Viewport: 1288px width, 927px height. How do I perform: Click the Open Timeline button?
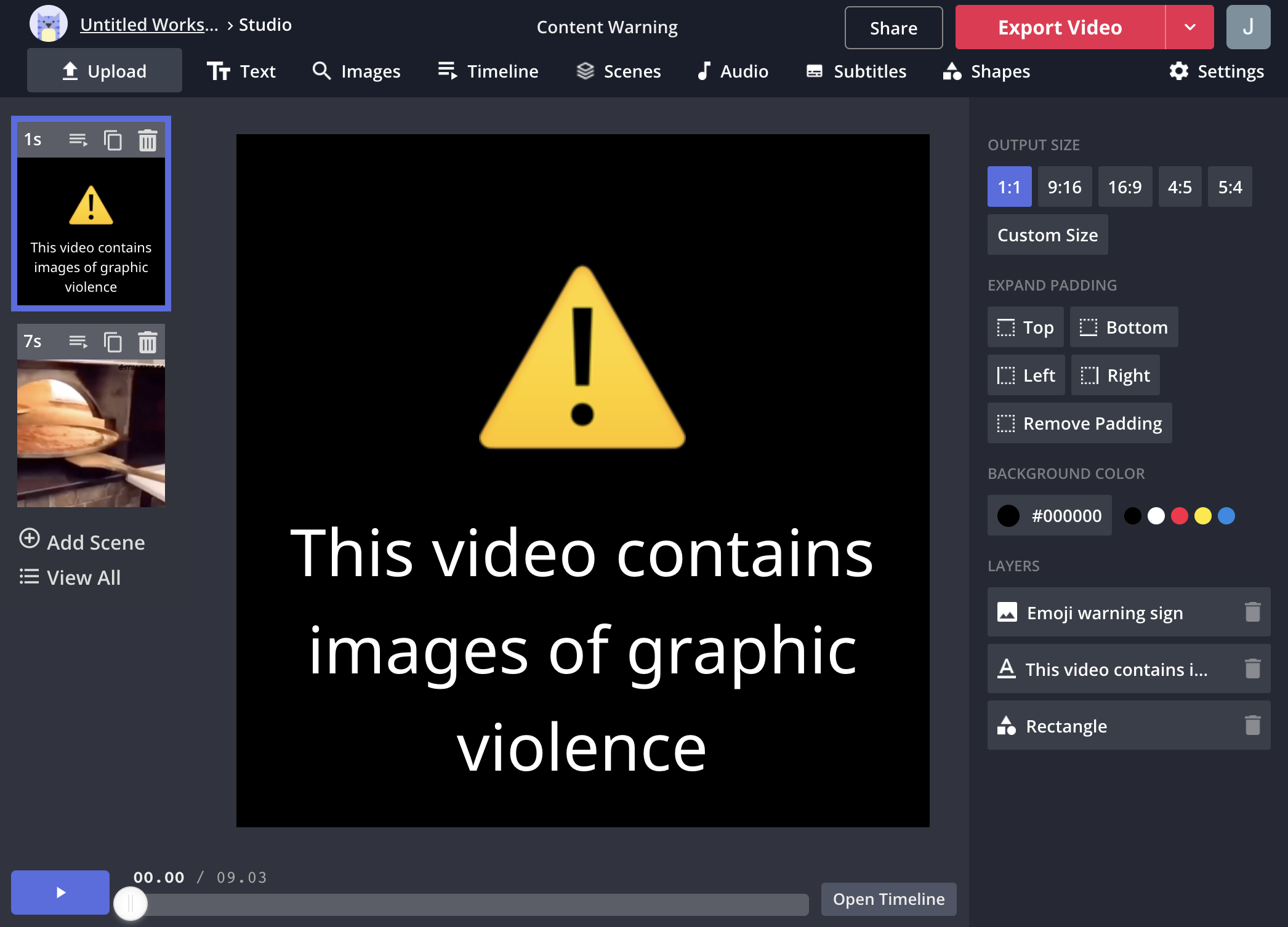click(x=888, y=899)
